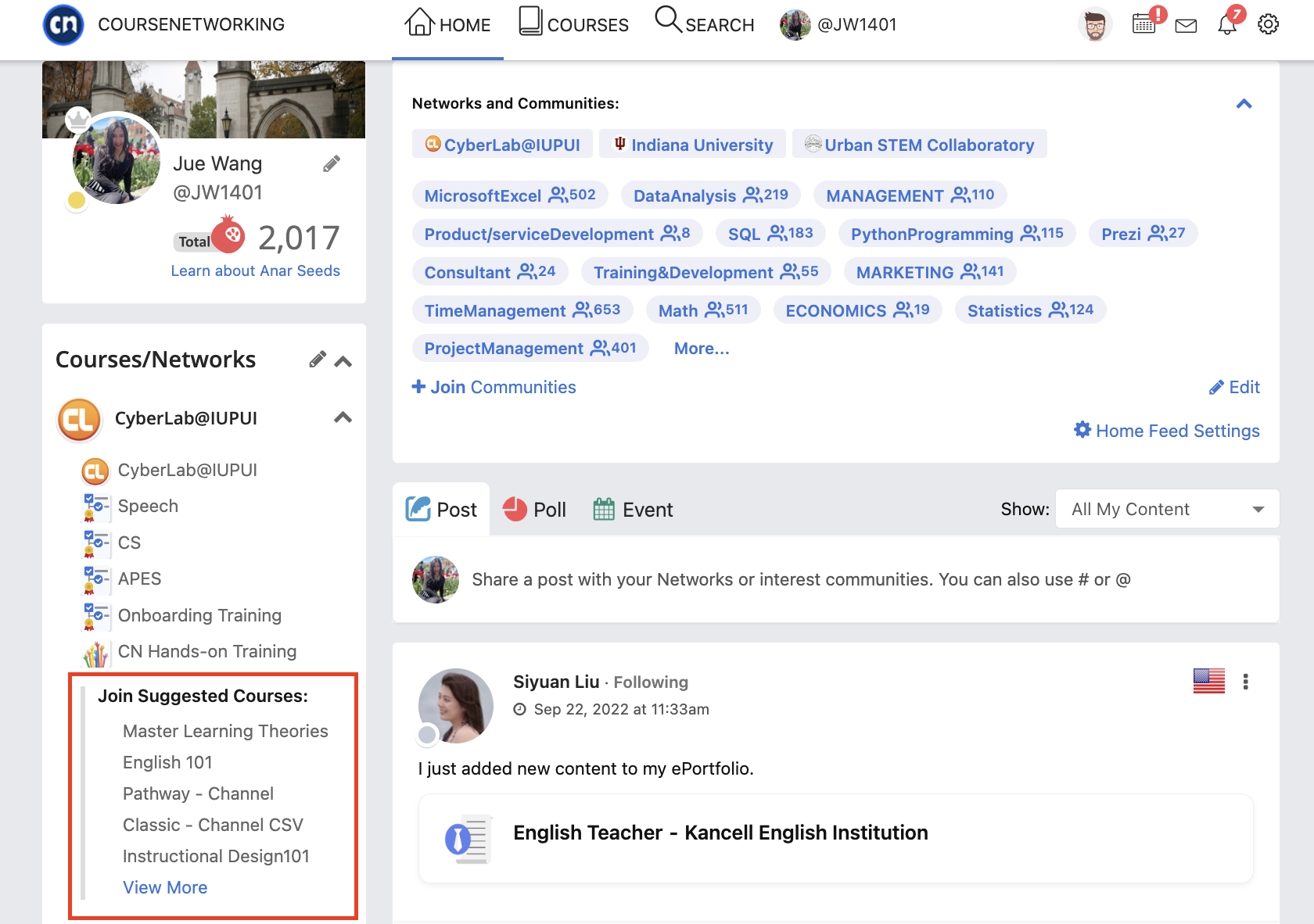Viewport: 1314px width, 924px height.
Task: Open the CourseNetworking CN logo
Action: pyautogui.click(x=63, y=24)
